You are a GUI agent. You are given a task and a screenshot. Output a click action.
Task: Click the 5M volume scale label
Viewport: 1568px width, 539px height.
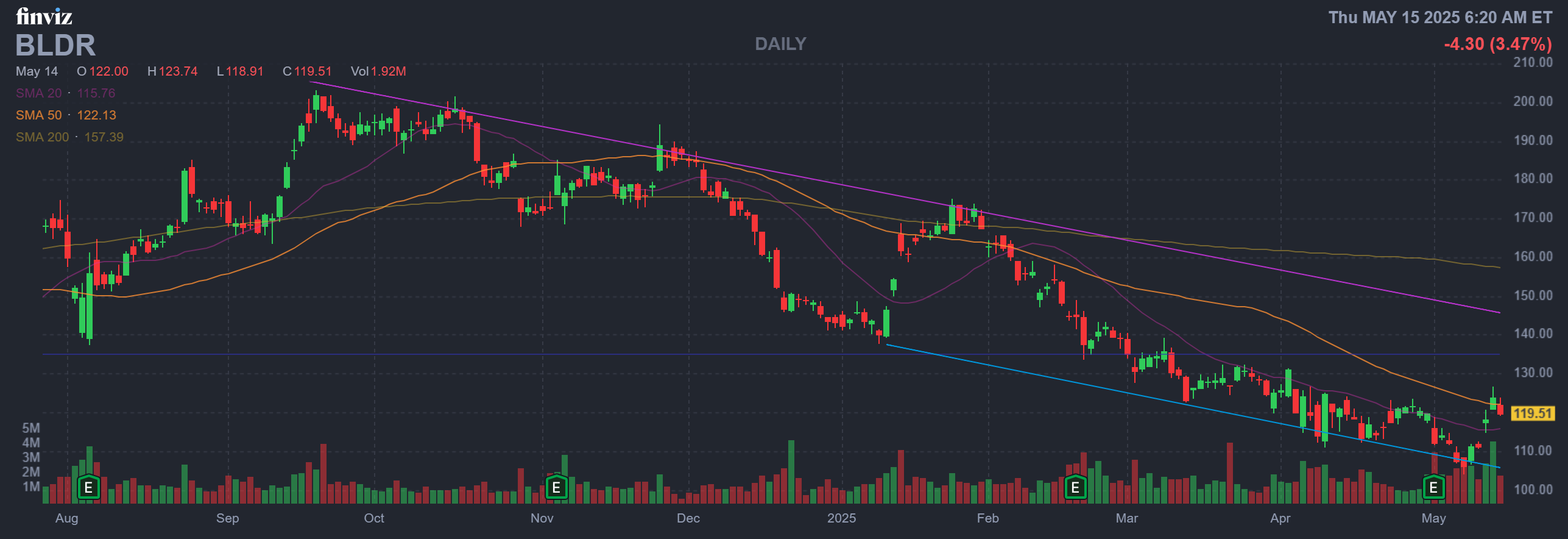click(x=31, y=428)
